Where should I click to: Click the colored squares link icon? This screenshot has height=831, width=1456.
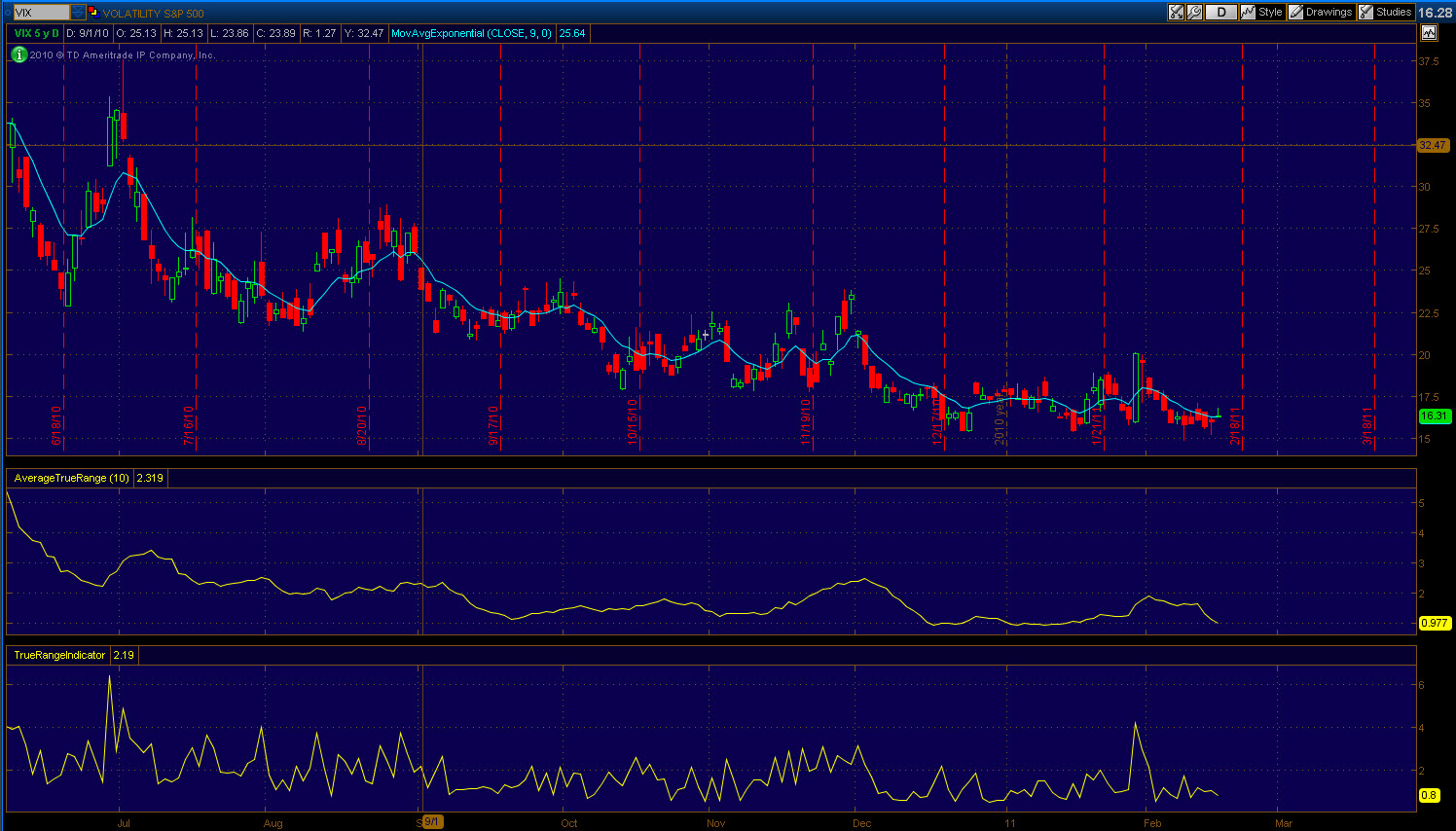point(93,13)
